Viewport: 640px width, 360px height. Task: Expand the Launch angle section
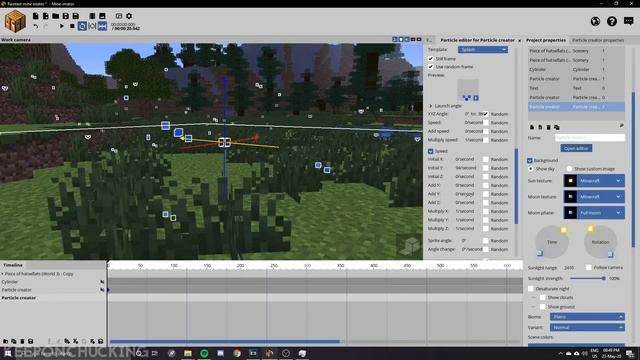point(431,106)
